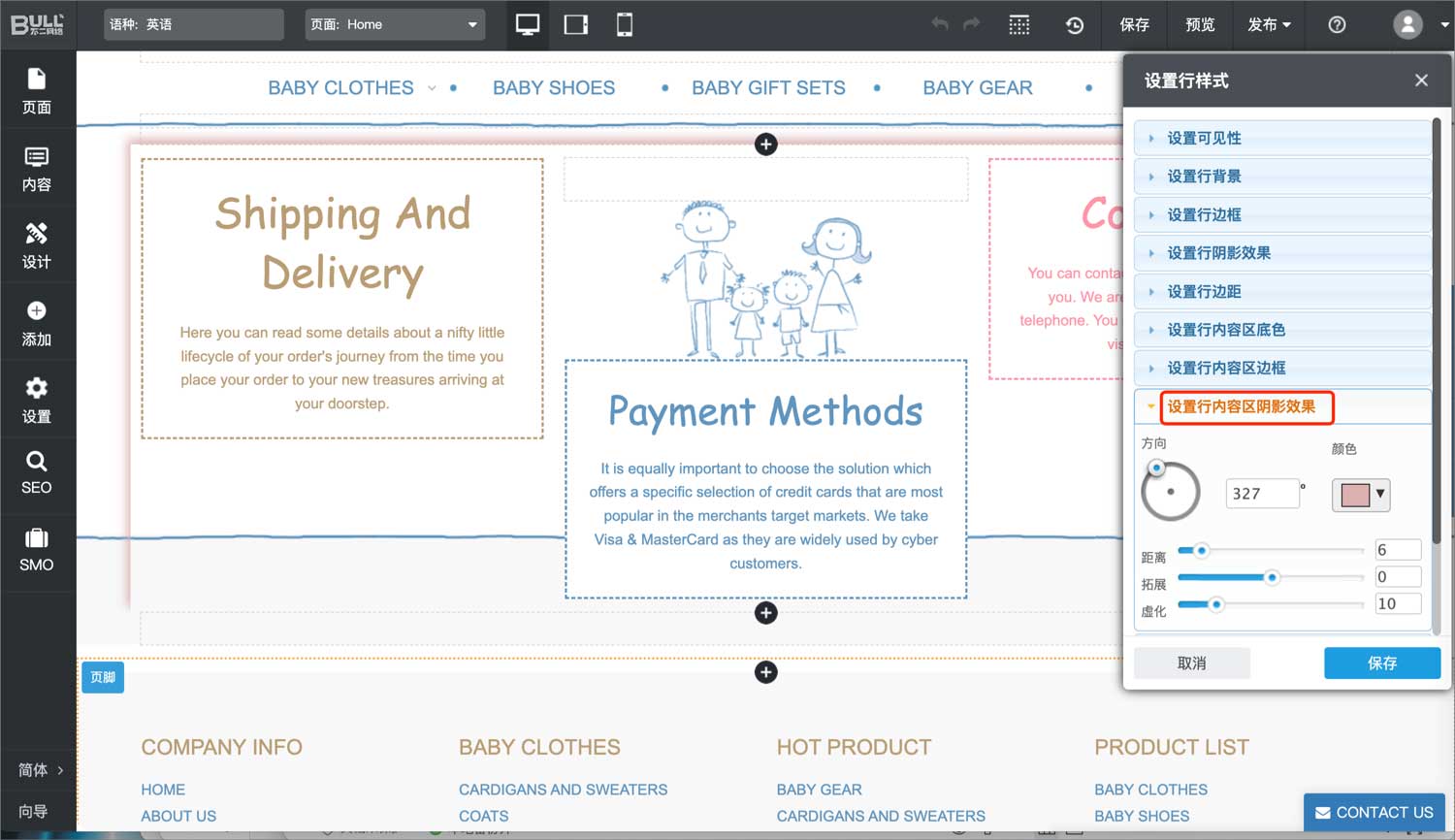Open the SEO search tool
The height and width of the screenshot is (840, 1455).
pyautogui.click(x=37, y=473)
